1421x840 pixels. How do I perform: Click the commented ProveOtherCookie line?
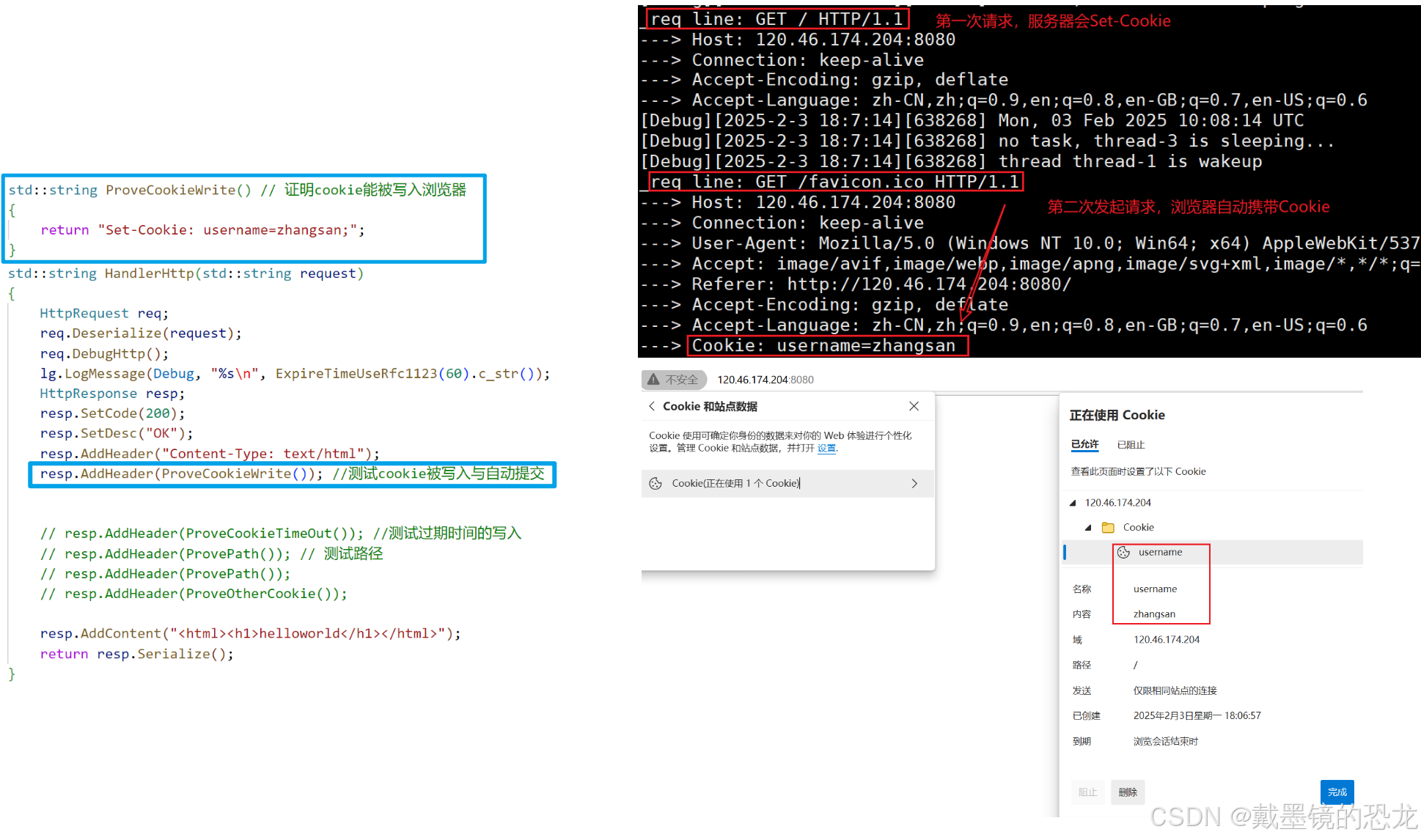coord(194,594)
